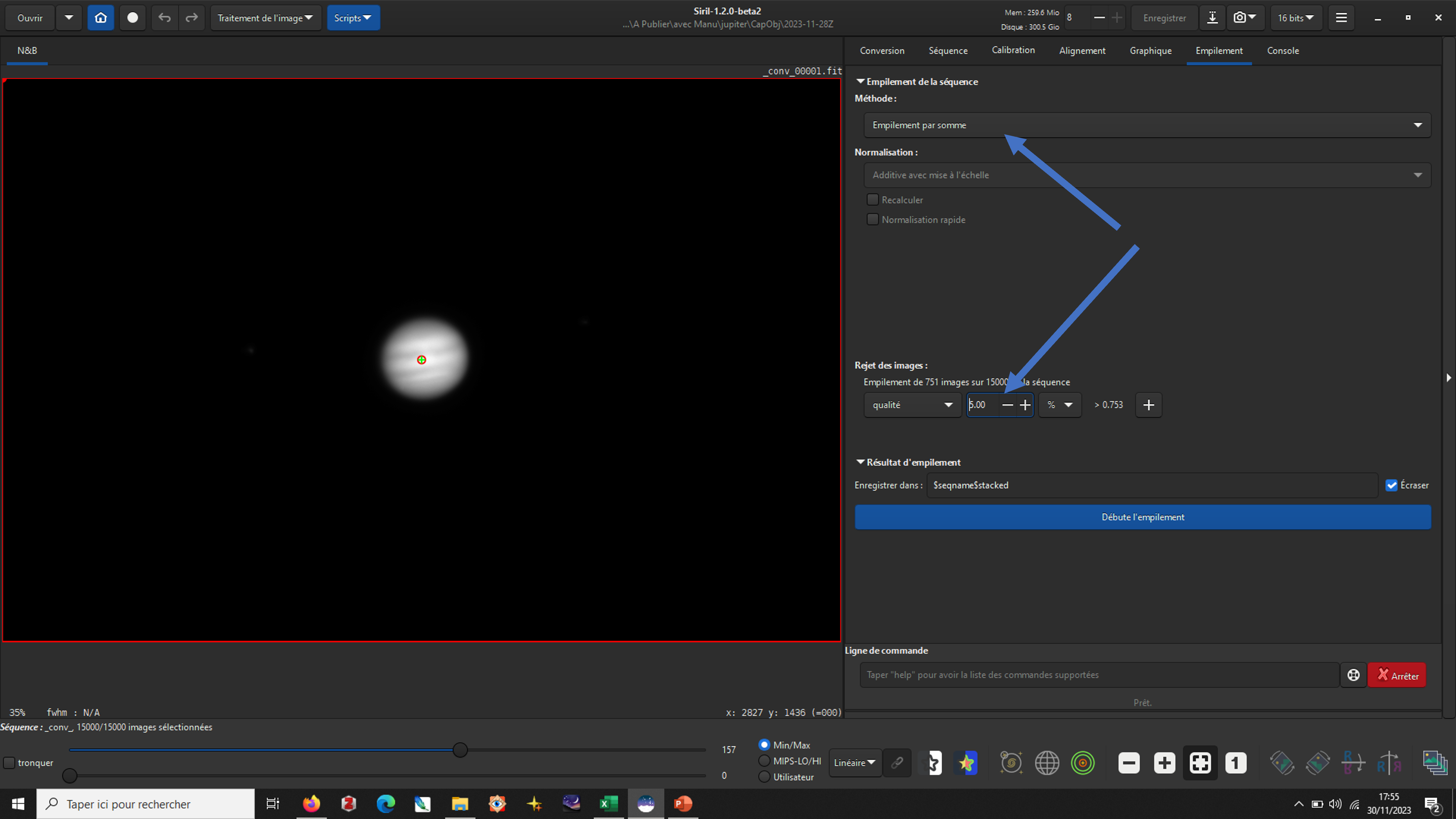1456x819 pixels.
Task: Open the Linéaire display mode dropdown
Action: coord(855,762)
